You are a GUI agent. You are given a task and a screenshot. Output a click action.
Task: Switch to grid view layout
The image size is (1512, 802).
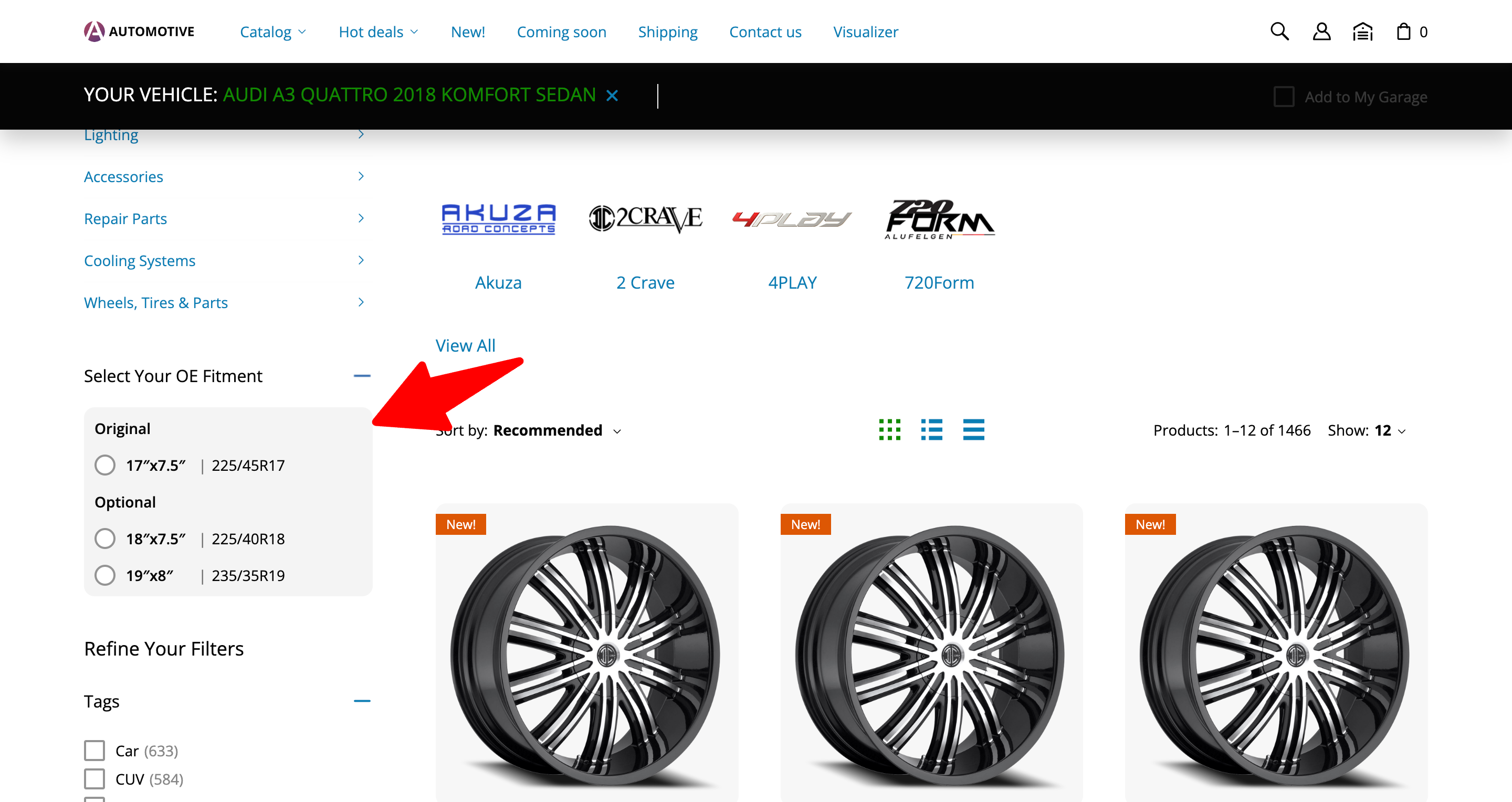pyautogui.click(x=890, y=430)
